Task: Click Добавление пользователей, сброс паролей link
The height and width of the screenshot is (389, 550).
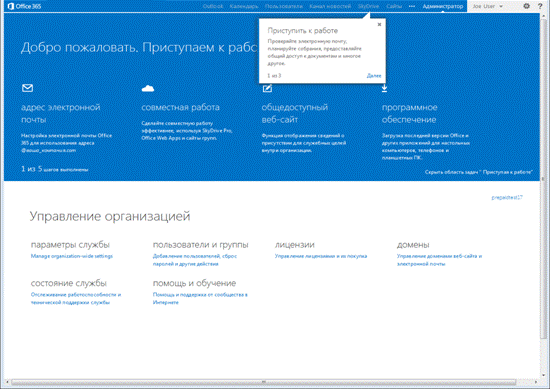Action: tap(195, 260)
